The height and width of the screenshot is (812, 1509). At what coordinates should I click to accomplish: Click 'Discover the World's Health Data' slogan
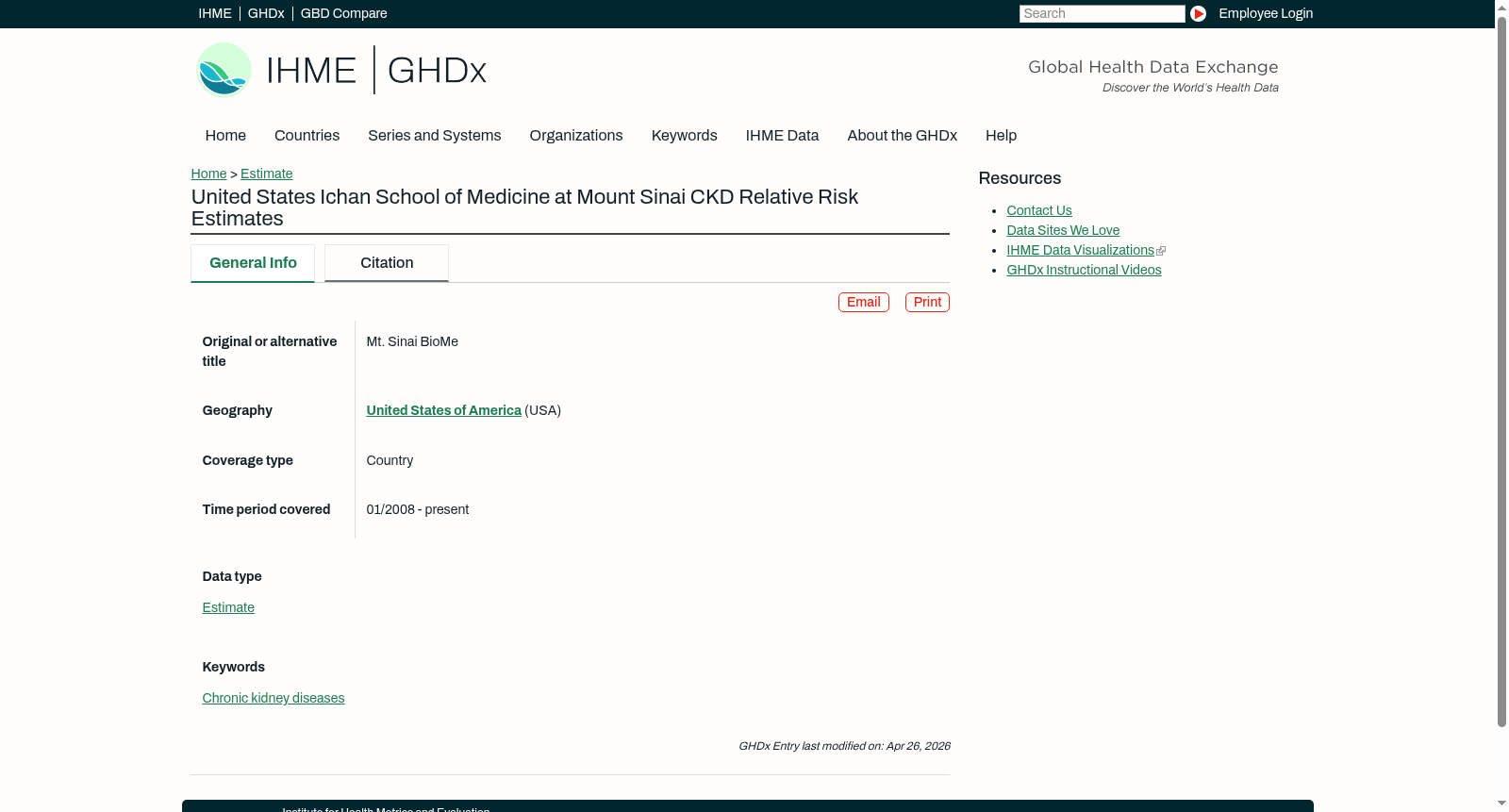(x=1191, y=88)
